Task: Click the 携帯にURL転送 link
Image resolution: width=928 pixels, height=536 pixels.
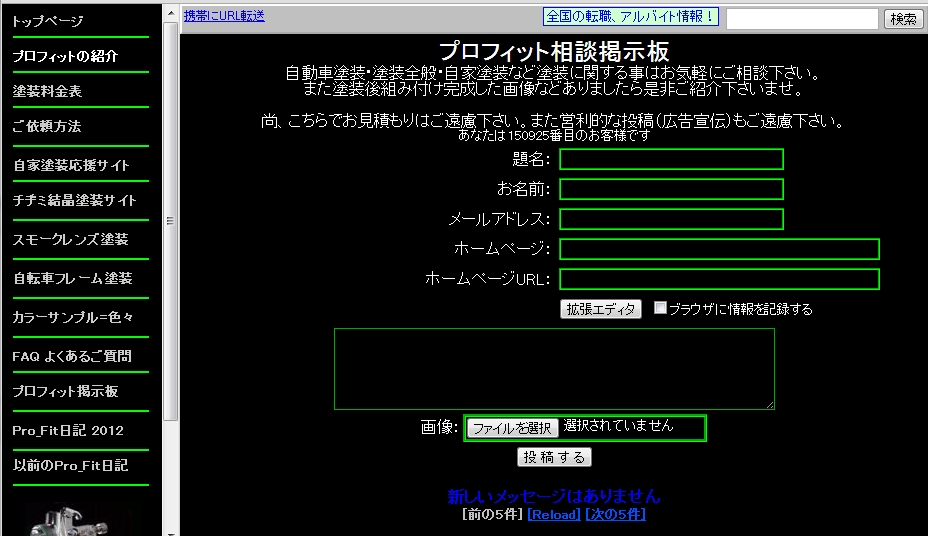Action: click(x=224, y=17)
